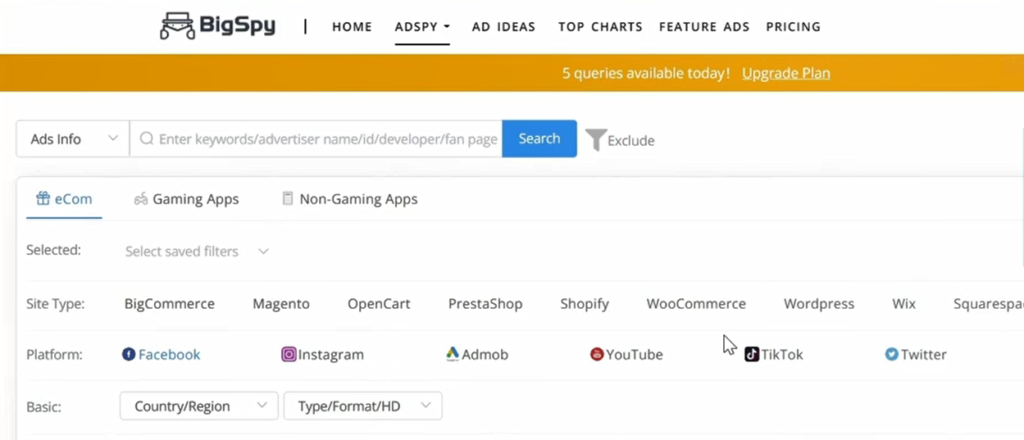Select the Facebook platform label
Viewport: 1024px width, 440px height.
[169, 354]
